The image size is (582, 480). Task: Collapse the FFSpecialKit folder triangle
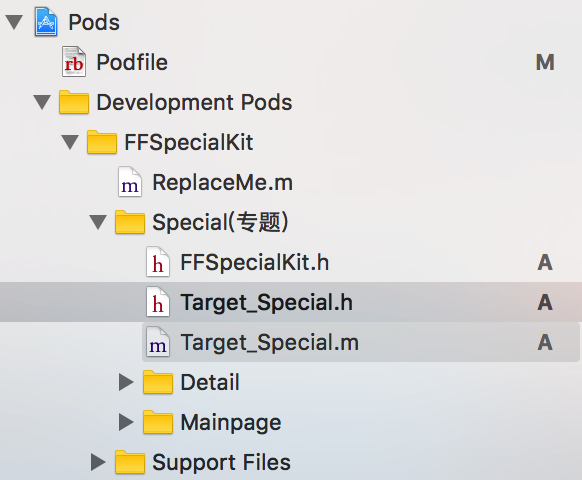70,142
